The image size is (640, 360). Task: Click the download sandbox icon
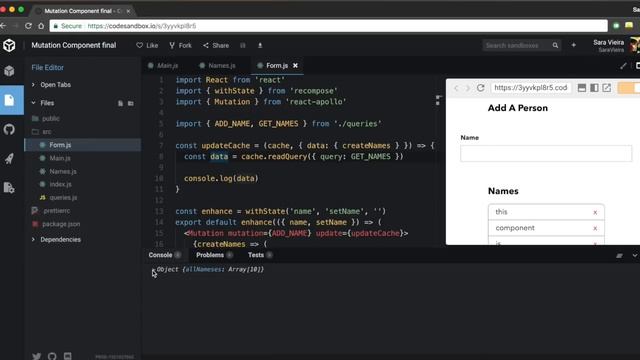(260, 45)
